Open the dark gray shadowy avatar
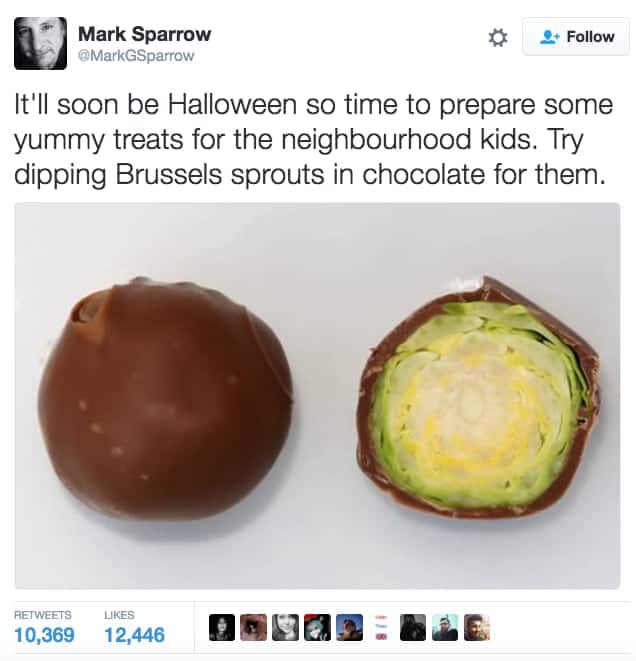 [413, 628]
